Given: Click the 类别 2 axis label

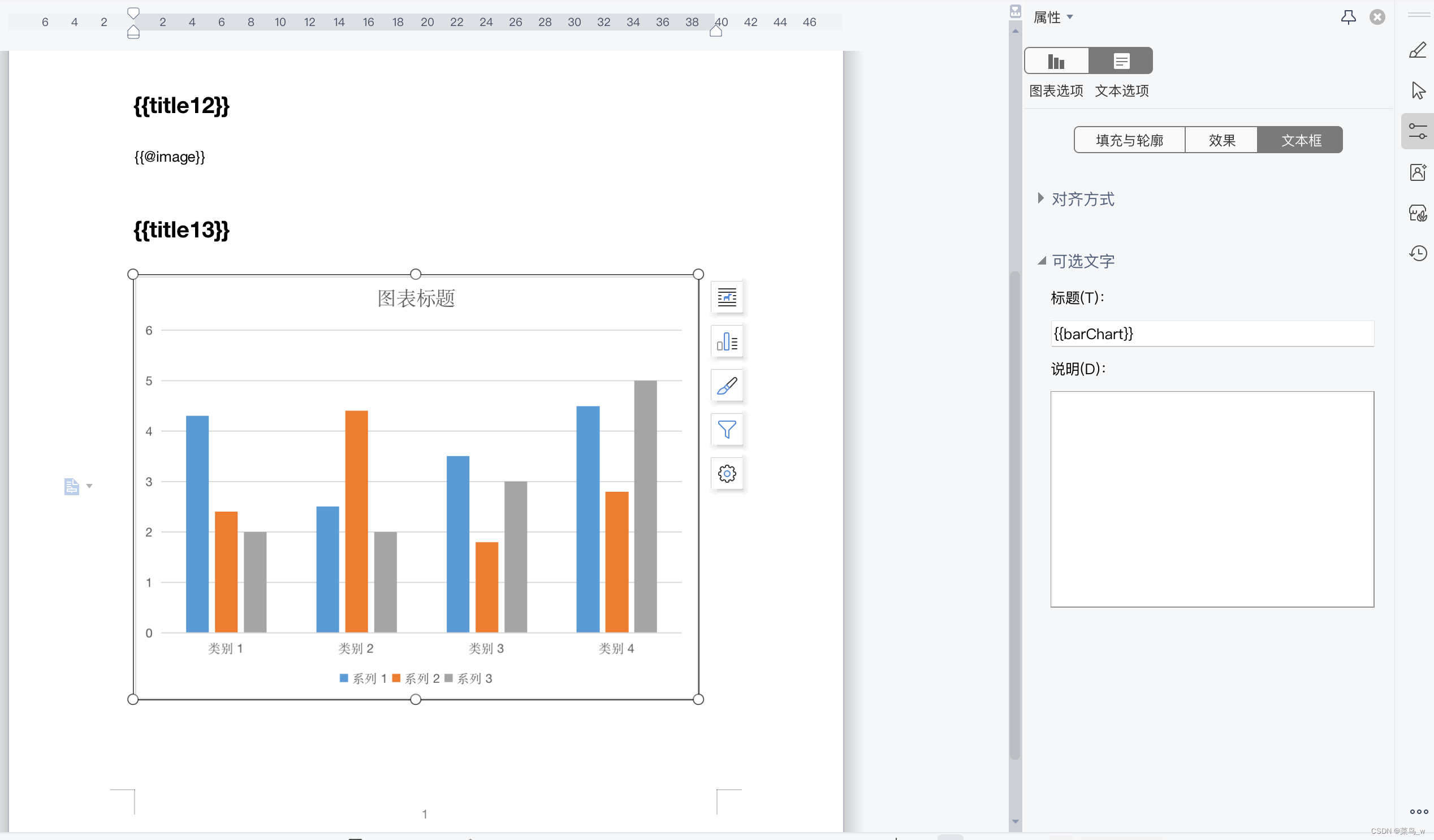Looking at the screenshot, I should tap(356, 648).
